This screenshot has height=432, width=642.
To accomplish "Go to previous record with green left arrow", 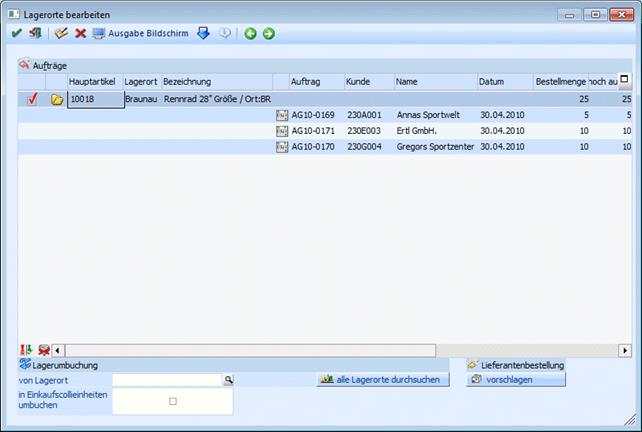I will point(250,34).
